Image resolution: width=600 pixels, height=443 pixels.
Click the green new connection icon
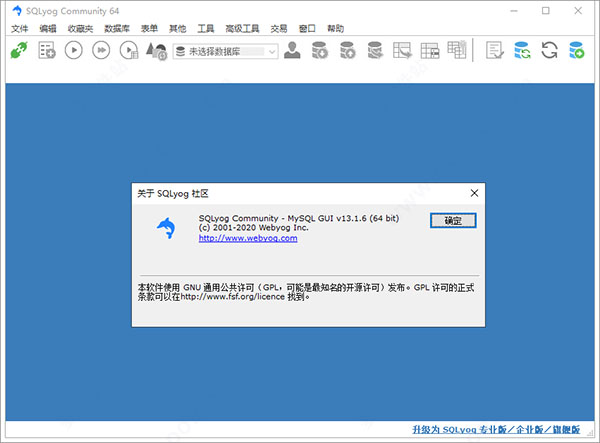pos(18,50)
